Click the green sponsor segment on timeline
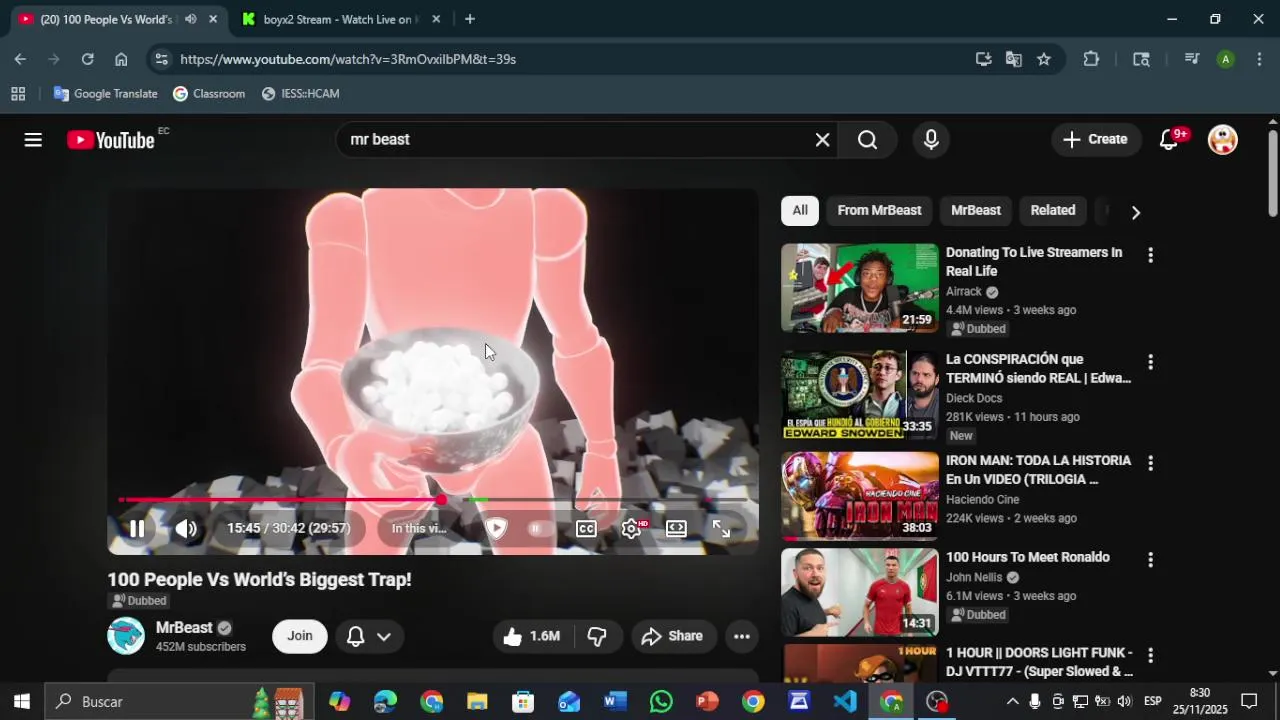Viewport: 1280px width, 720px height. tap(478, 499)
